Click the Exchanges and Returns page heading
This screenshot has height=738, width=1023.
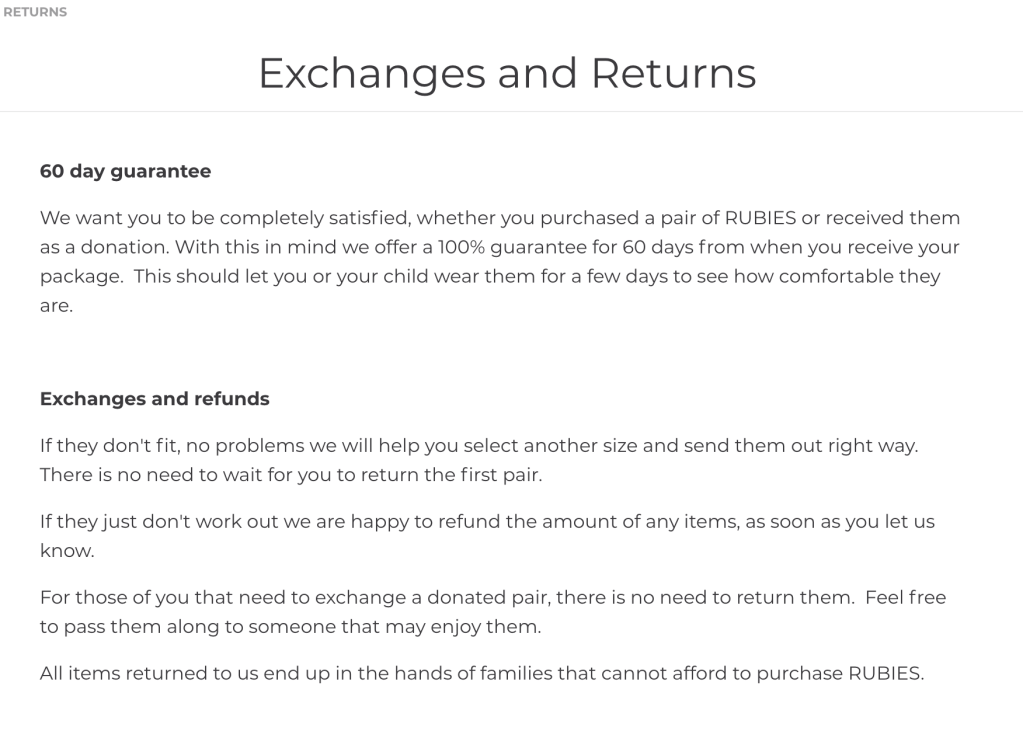tap(507, 74)
